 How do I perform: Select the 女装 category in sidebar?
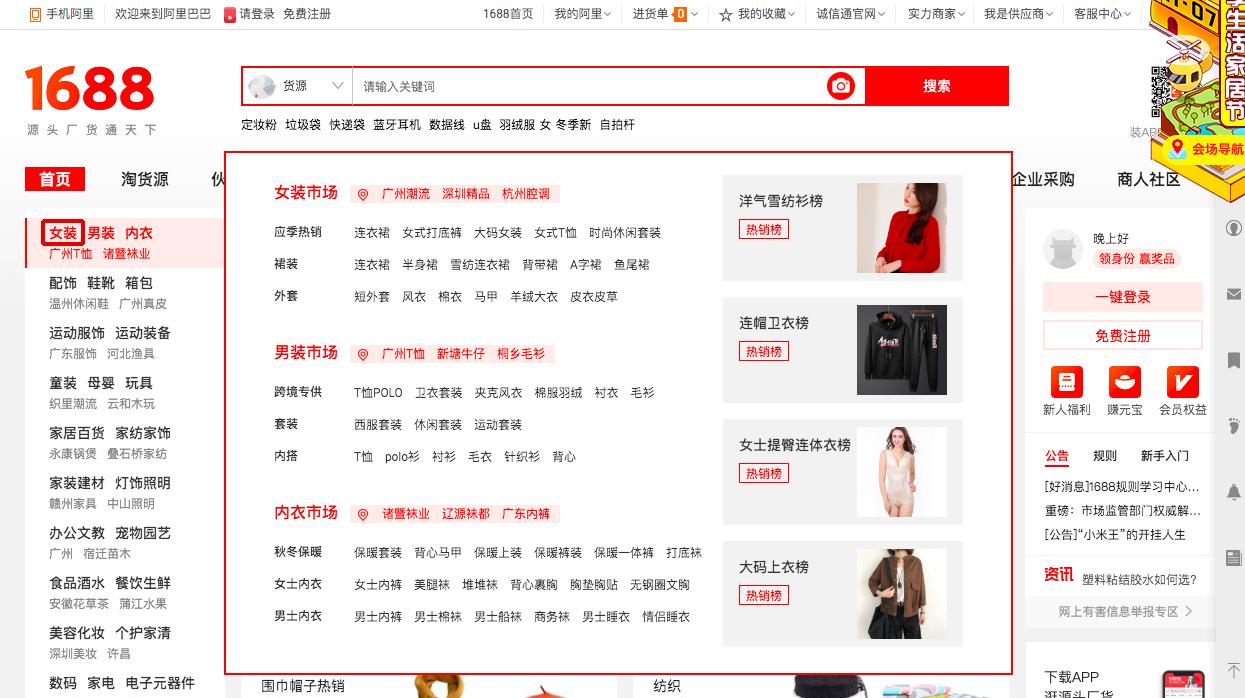pyautogui.click(x=63, y=233)
